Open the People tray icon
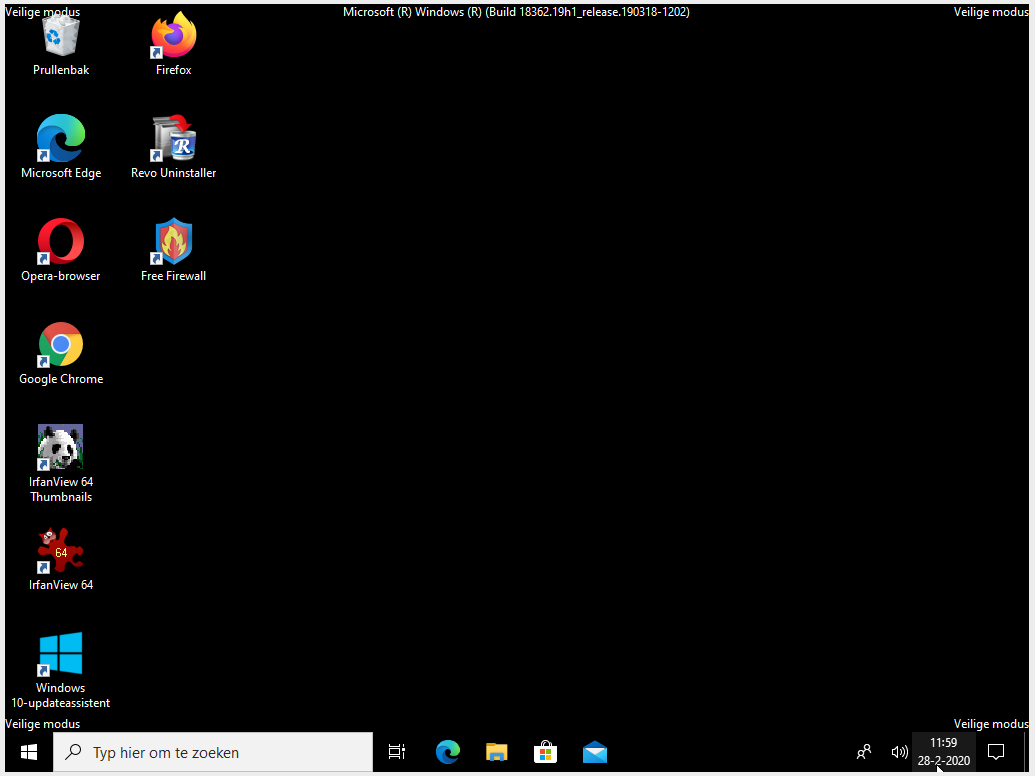Screen dimensions: 1035x776 (x=864, y=752)
